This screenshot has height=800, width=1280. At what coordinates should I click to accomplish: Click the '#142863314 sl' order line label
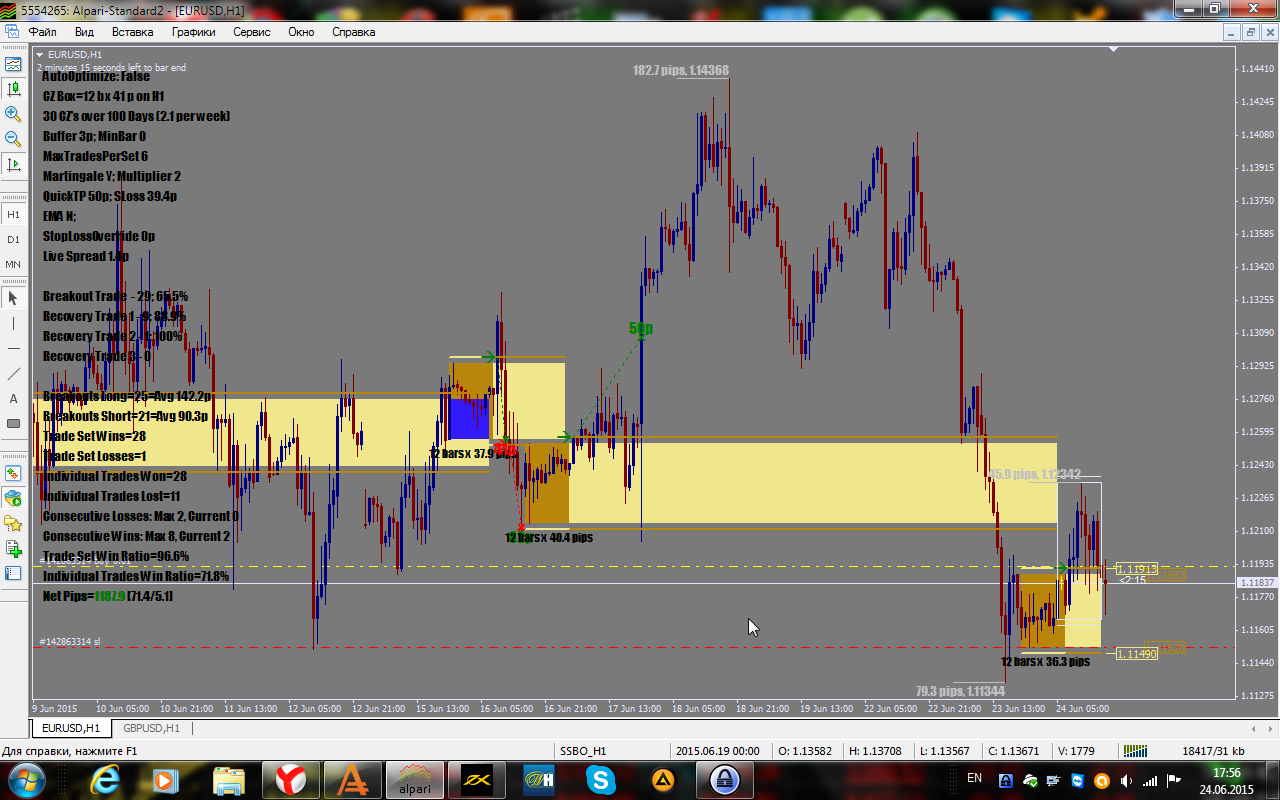click(69, 641)
